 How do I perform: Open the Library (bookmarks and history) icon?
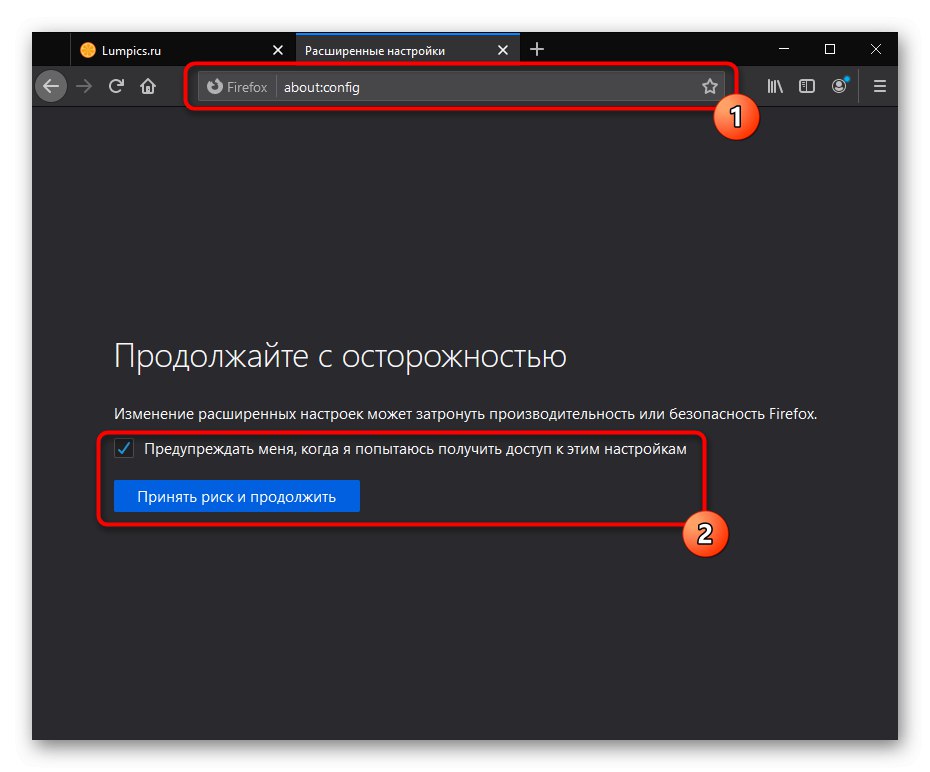[775, 86]
